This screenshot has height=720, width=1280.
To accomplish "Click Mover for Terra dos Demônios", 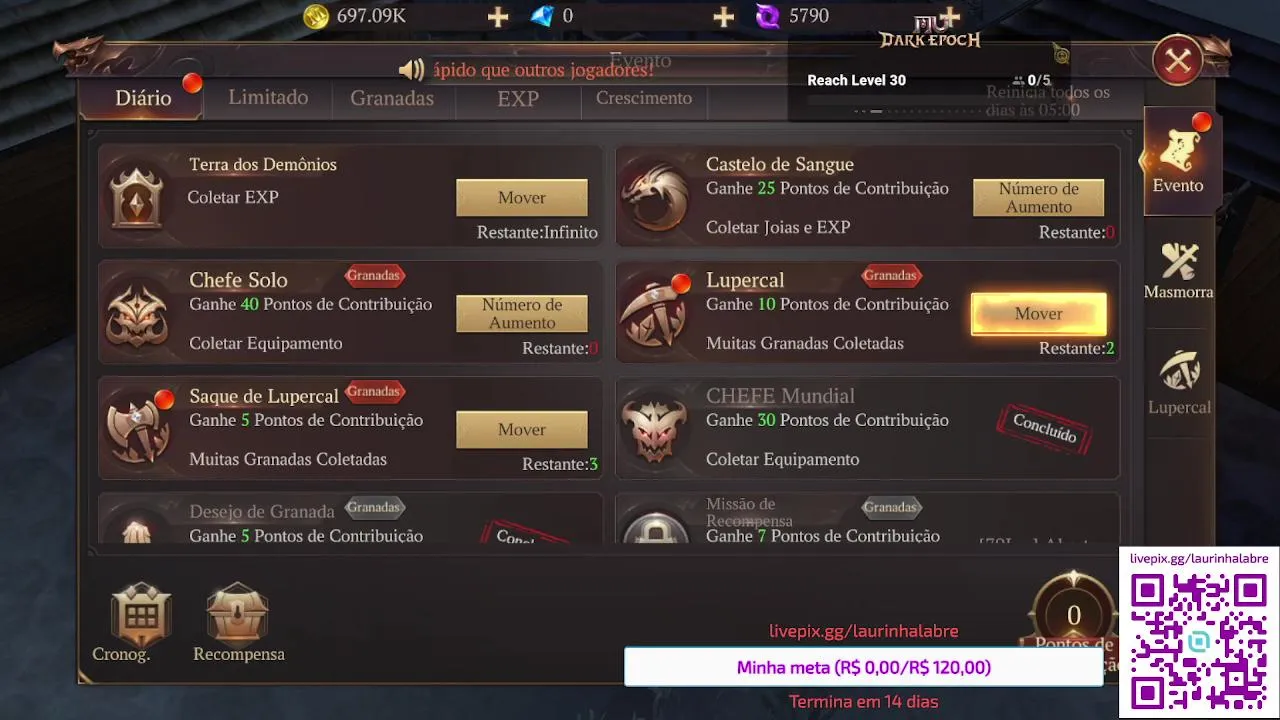I will [522, 198].
